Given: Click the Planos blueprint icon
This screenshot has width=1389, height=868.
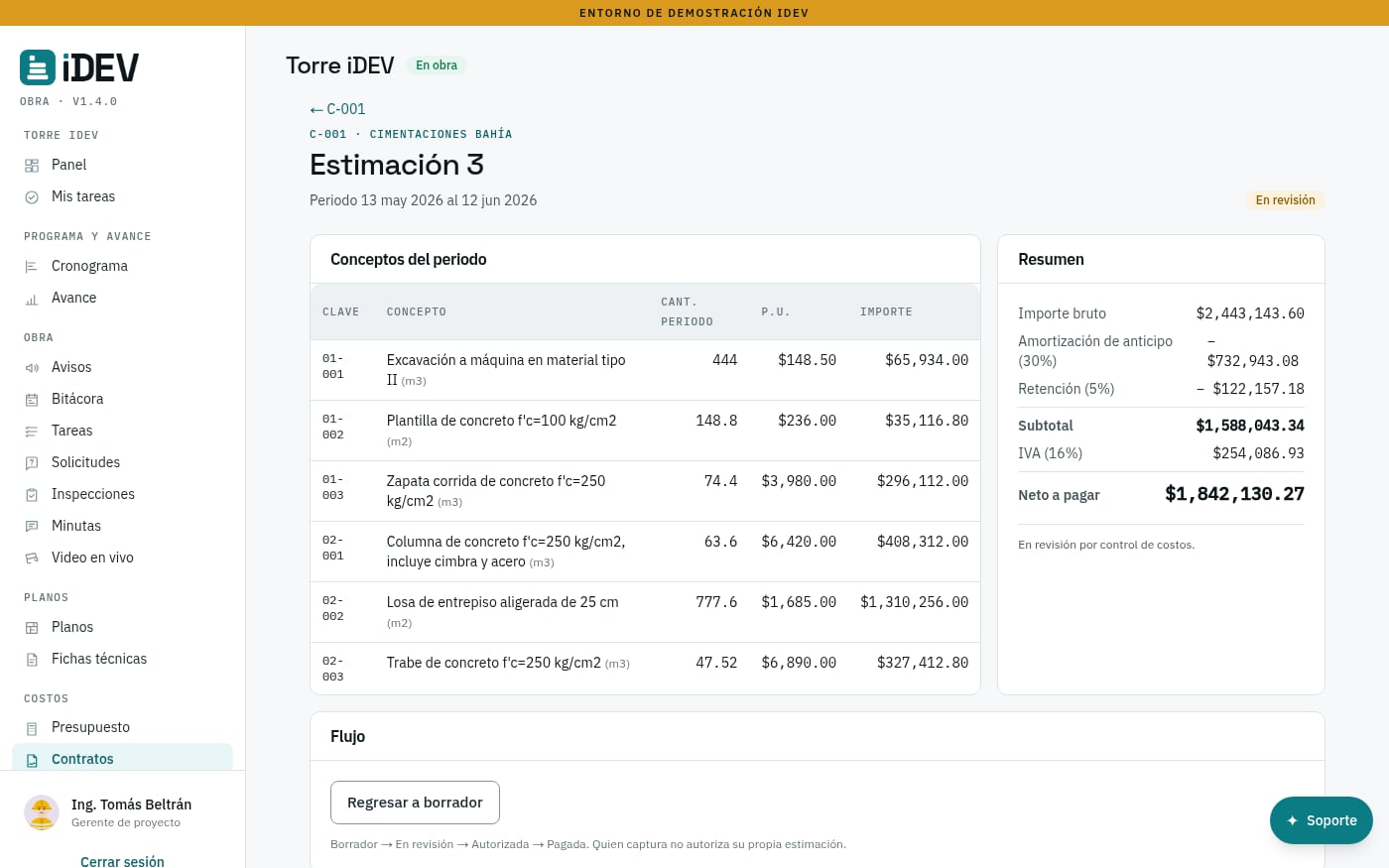Looking at the screenshot, I should pyautogui.click(x=32, y=628).
